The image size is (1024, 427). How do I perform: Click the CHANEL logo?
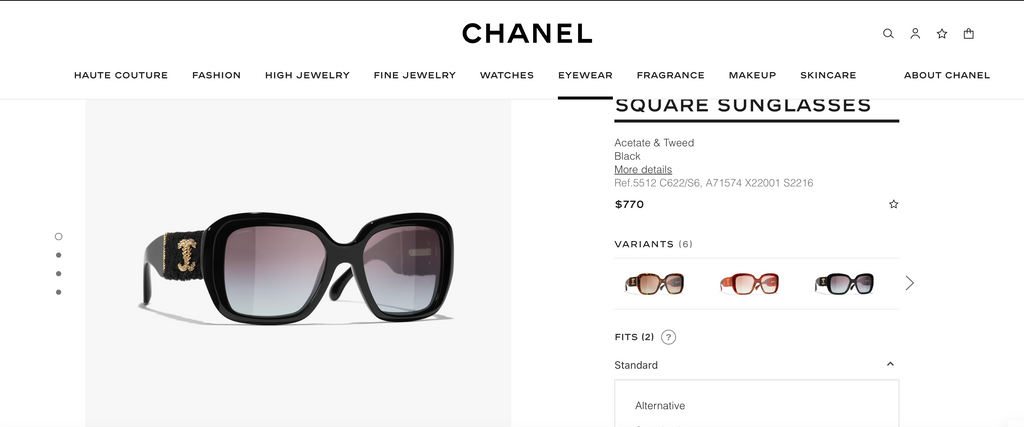click(x=527, y=33)
